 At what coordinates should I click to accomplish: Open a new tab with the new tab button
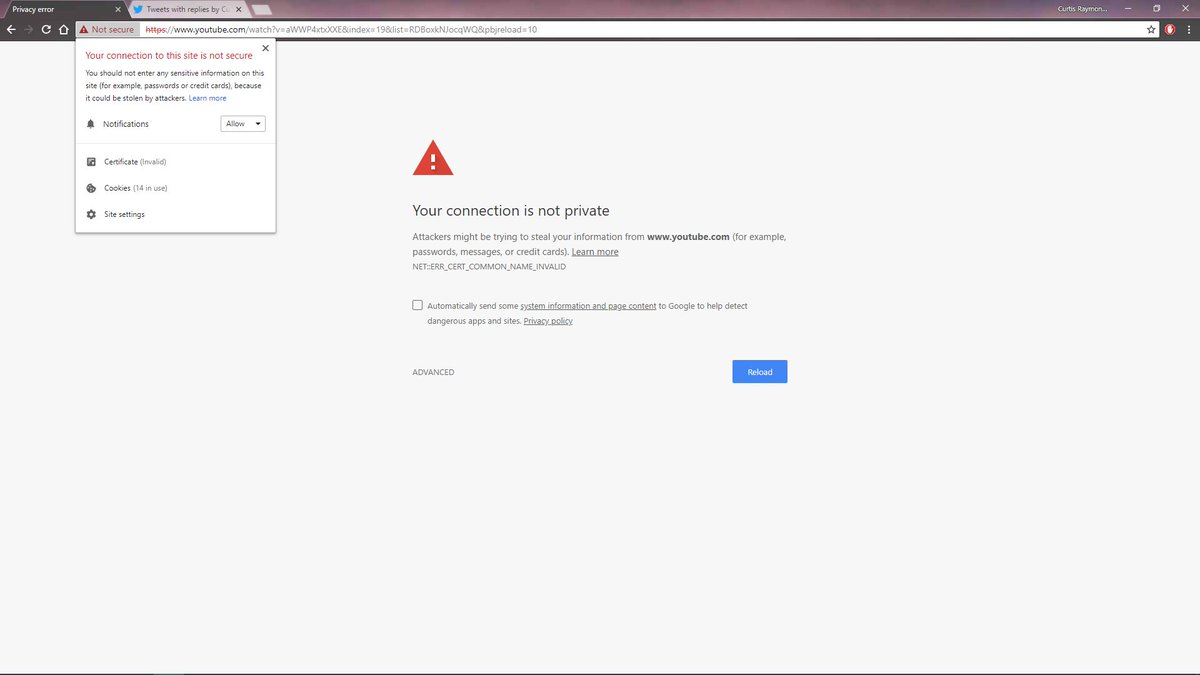[x=262, y=10]
